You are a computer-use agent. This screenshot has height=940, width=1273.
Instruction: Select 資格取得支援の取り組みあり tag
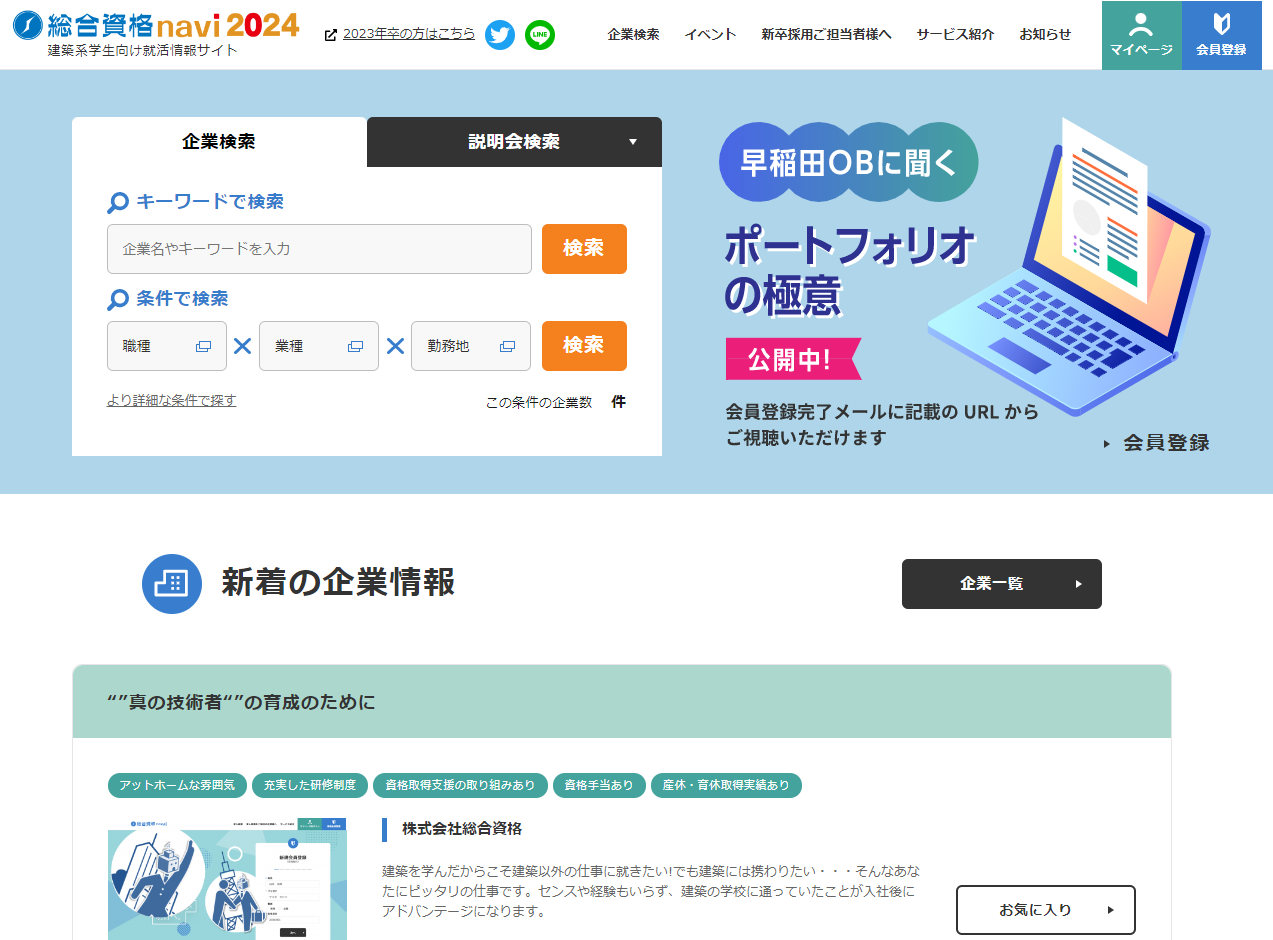[x=461, y=785]
